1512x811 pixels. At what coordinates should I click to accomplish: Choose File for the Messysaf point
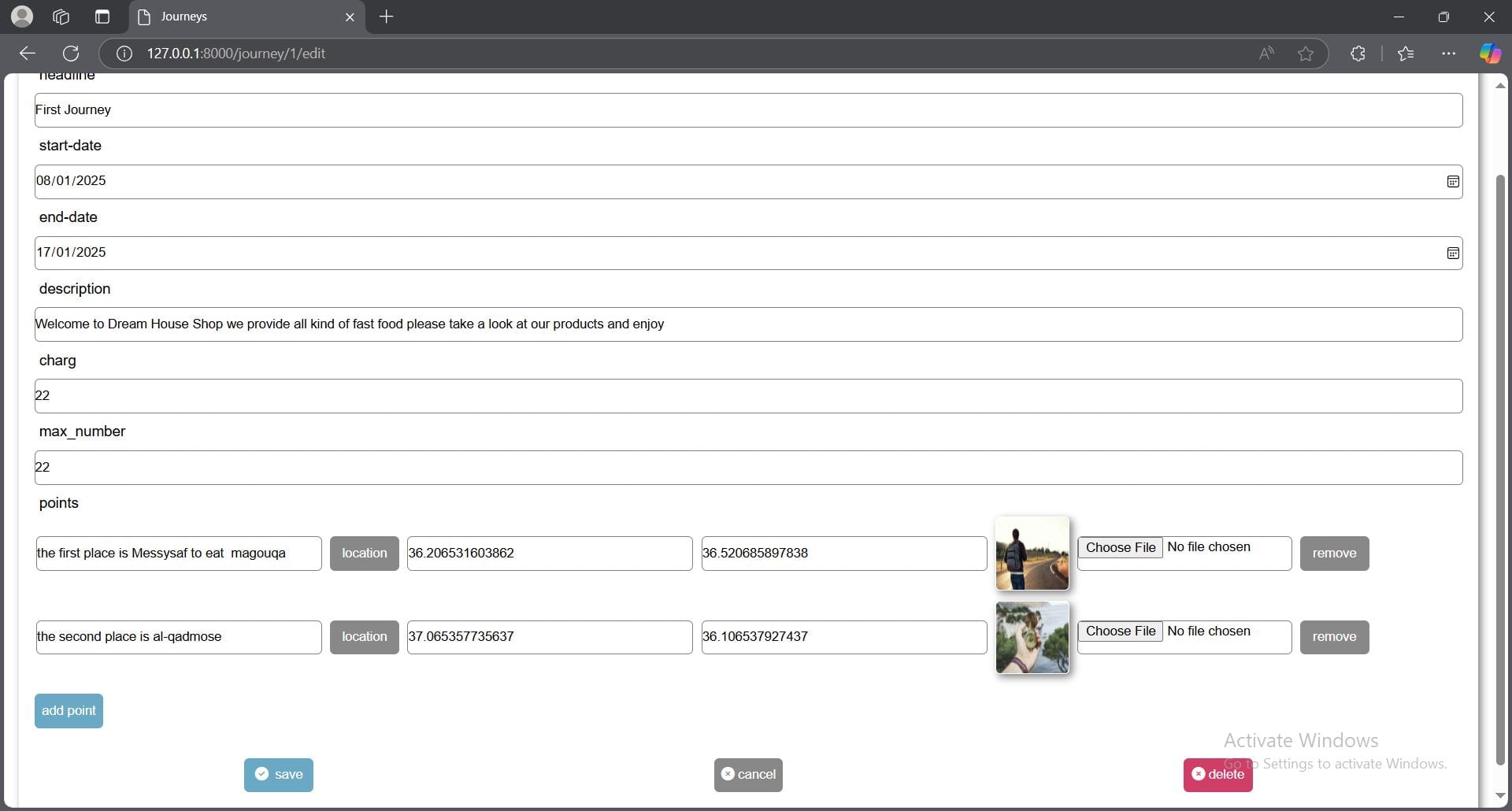pos(1120,548)
